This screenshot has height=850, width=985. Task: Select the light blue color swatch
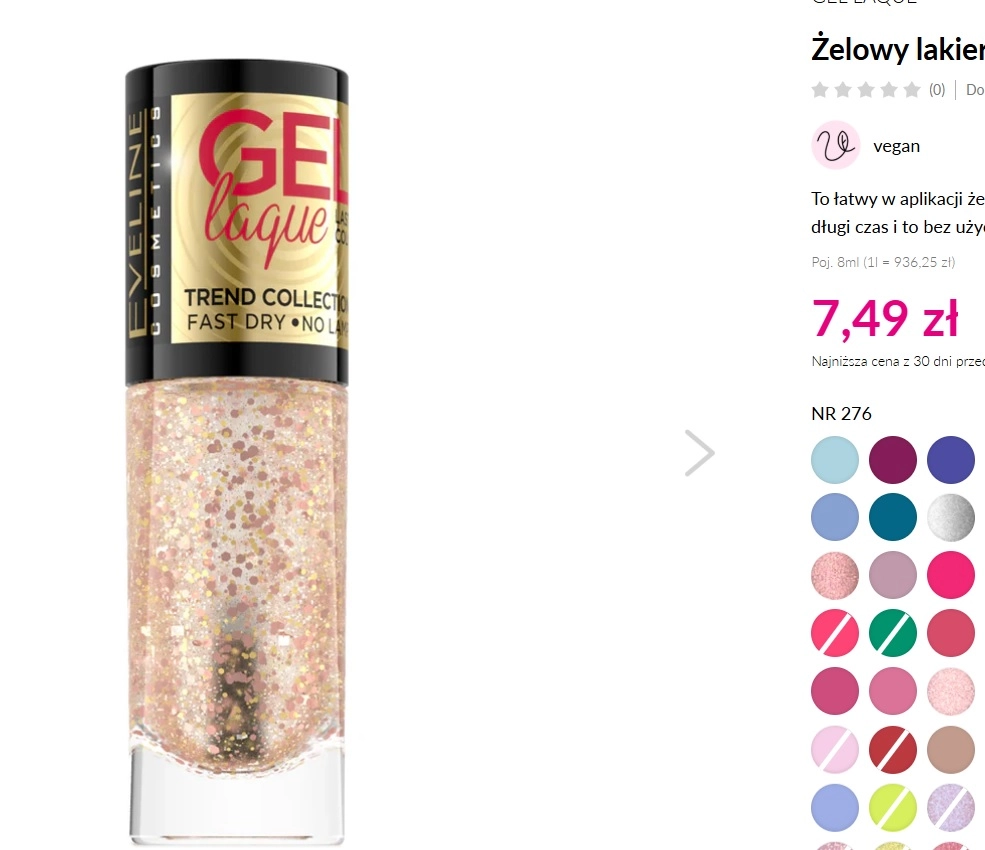tap(835, 460)
